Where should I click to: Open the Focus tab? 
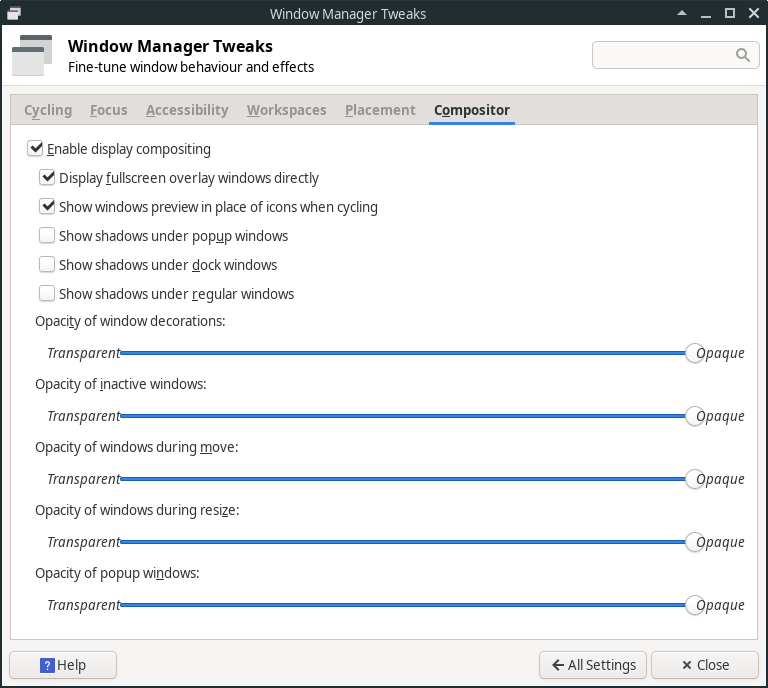click(108, 110)
